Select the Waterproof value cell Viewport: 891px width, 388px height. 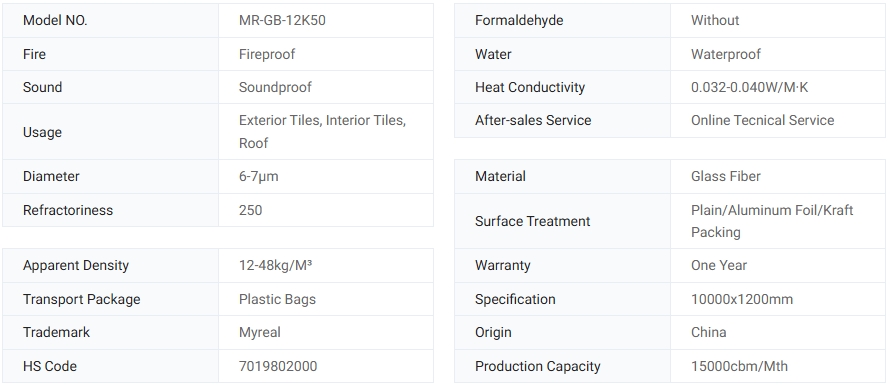coord(777,54)
